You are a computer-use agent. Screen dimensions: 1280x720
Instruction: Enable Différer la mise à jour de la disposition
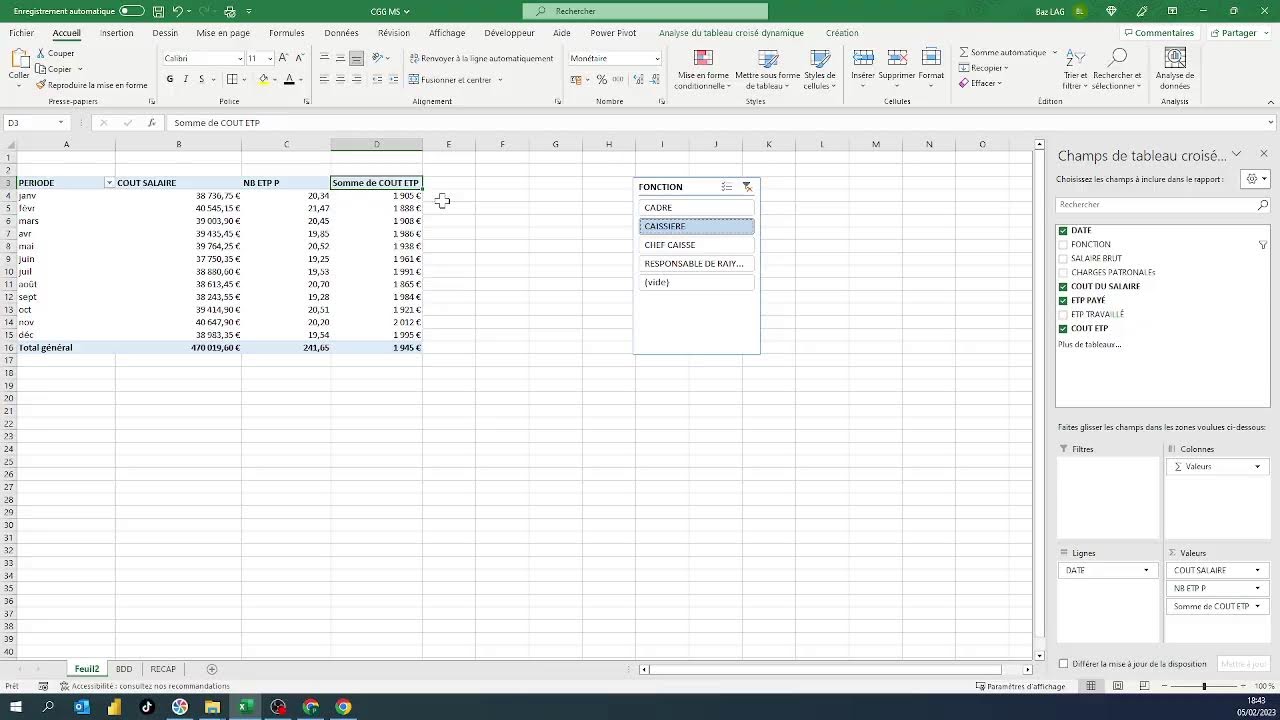pyautogui.click(x=1063, y=664)
